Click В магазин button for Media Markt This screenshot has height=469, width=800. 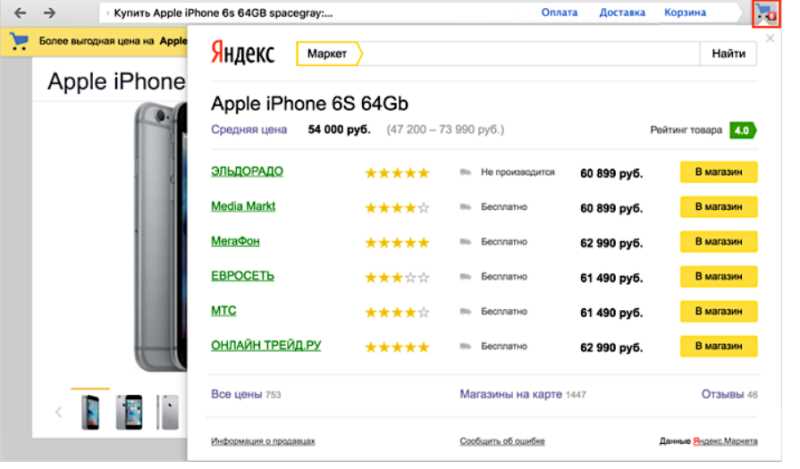718,207
